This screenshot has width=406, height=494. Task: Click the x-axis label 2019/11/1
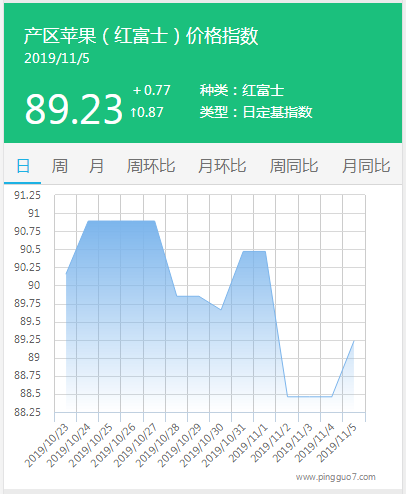tap(248, 443)
